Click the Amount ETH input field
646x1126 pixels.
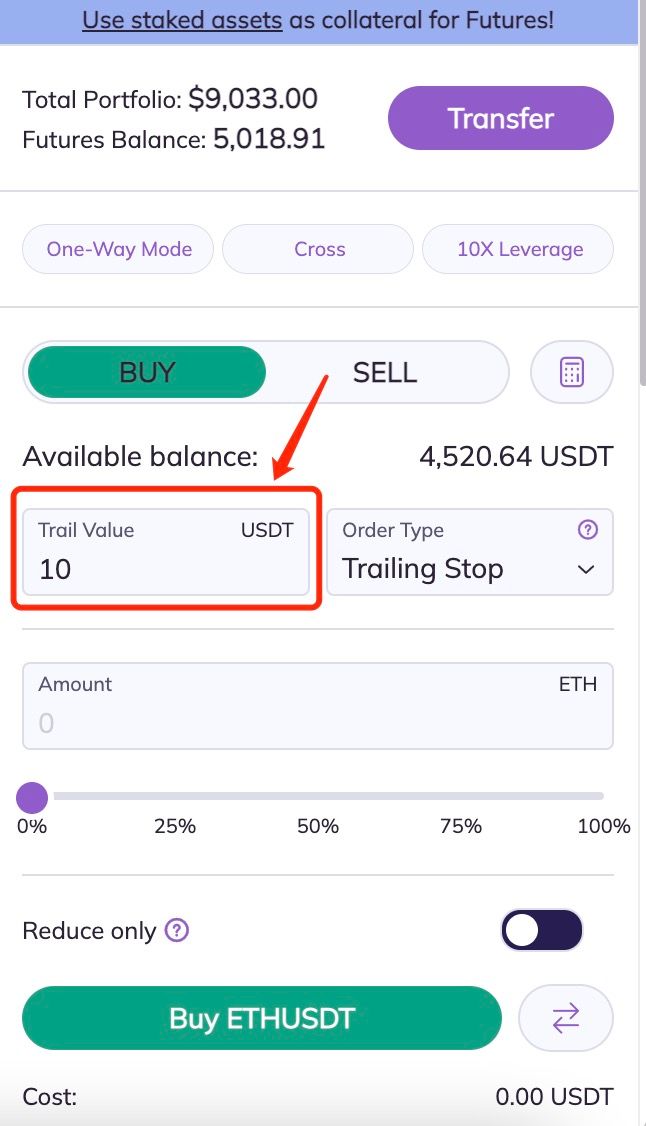tap(318, 706)
